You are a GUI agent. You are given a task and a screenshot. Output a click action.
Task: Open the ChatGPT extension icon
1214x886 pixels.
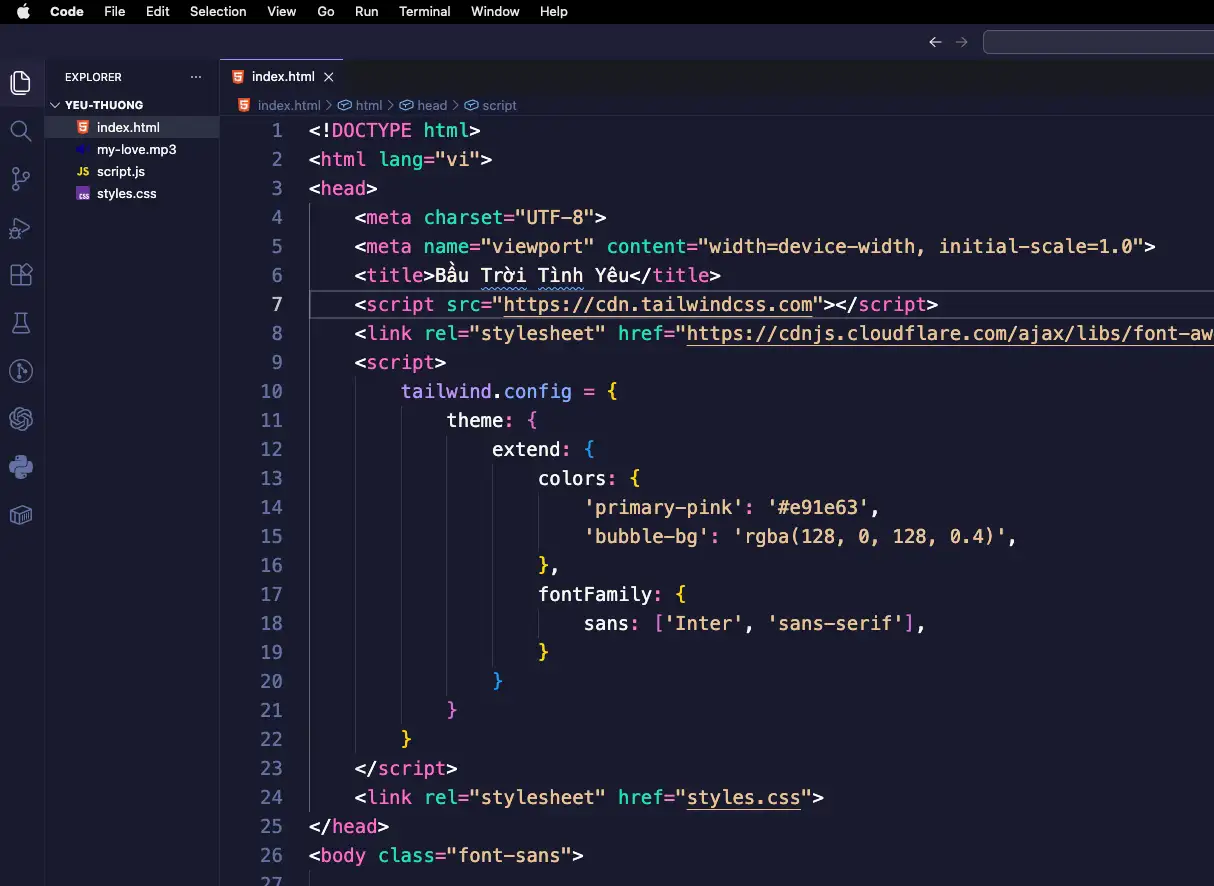click(20, 419)
